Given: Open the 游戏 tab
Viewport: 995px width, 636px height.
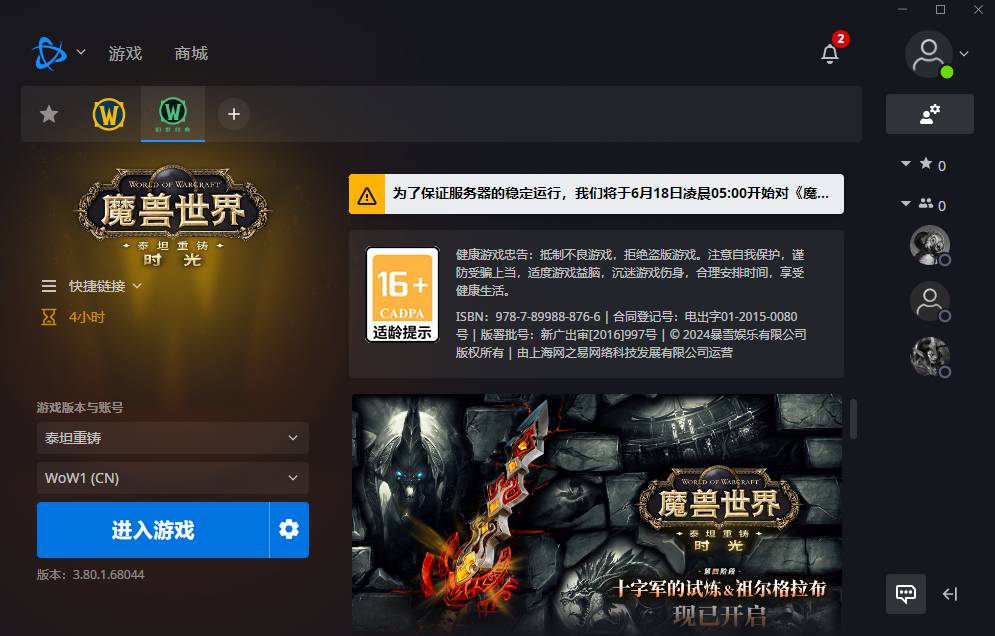Looking at the screenshot, I should tap(125, 53).
